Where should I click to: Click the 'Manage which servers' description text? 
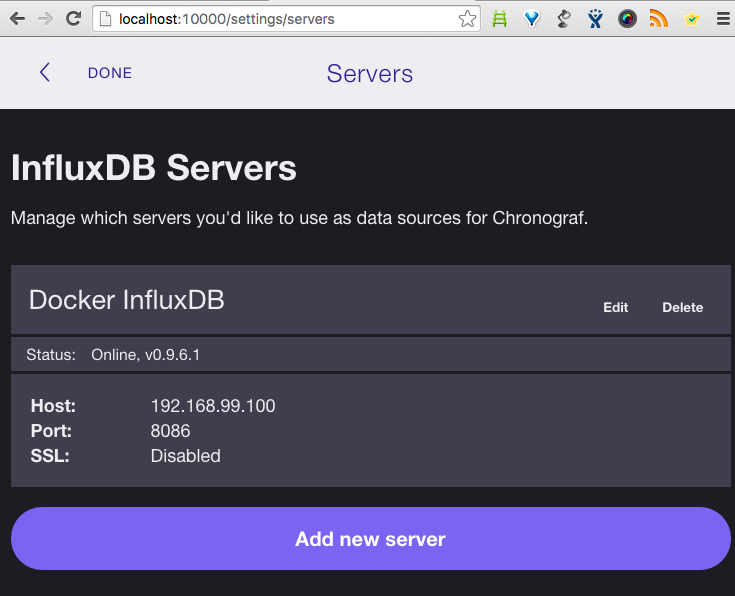click(x=300, y=218)
